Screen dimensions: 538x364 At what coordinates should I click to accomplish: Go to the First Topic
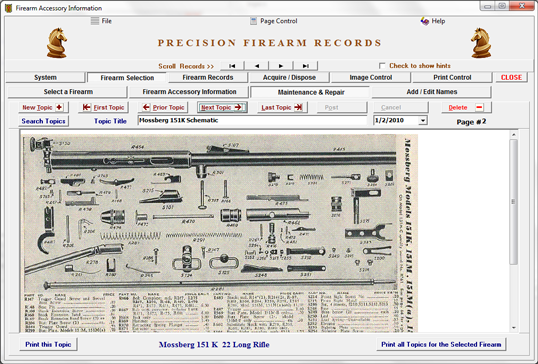[103, 107]
